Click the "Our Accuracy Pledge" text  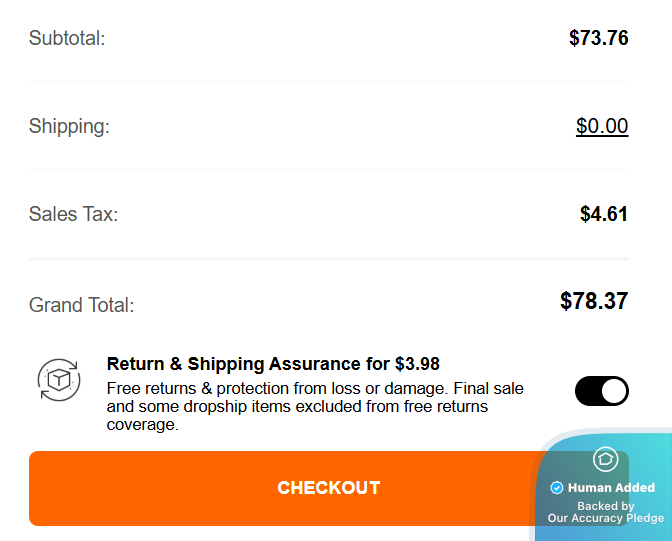click(605, 518)
